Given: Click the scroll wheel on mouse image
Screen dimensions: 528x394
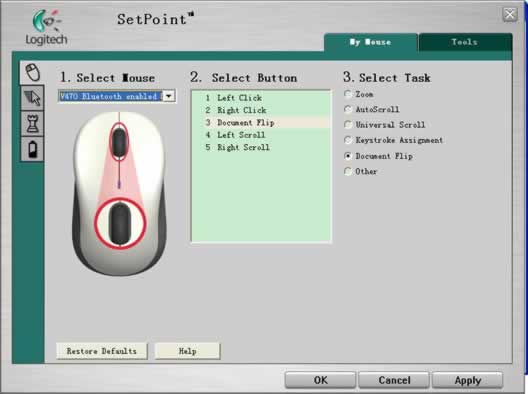Looking at the screenshot, I should pos(119,142).
